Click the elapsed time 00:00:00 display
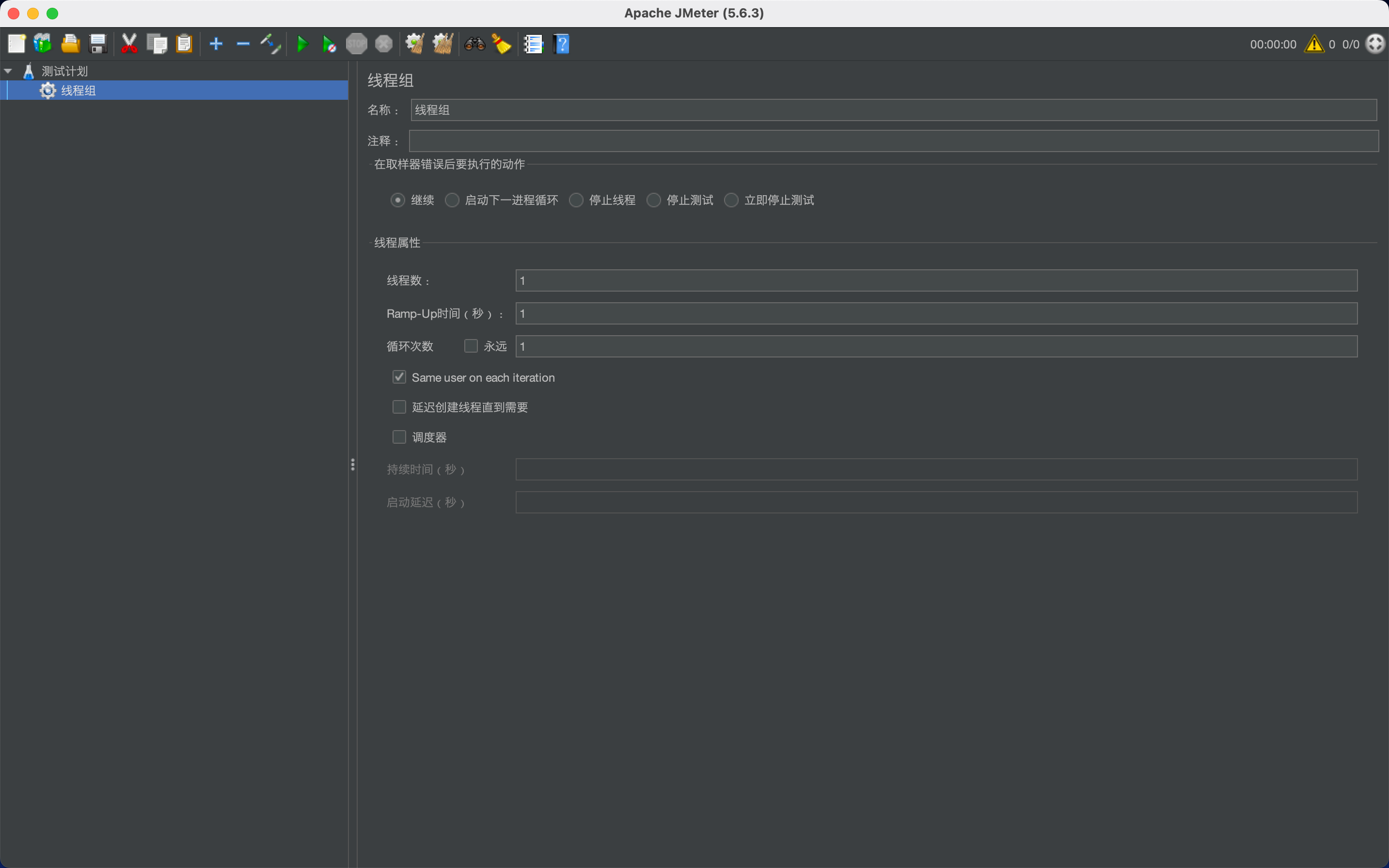Image resolution: width=1389 pixels, height=868 pixels. 1273,44
